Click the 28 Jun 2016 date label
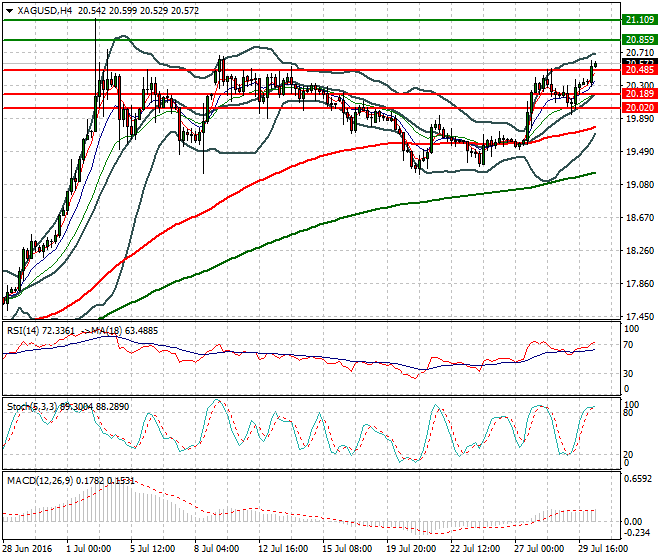Screen dimensions: 660x560 (x=27, y=549)
